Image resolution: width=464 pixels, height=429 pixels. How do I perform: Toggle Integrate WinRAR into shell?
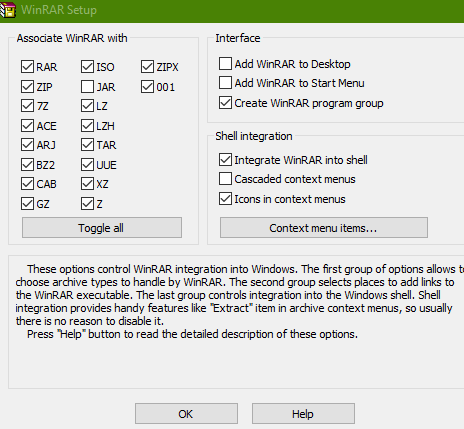coord(225,160)
